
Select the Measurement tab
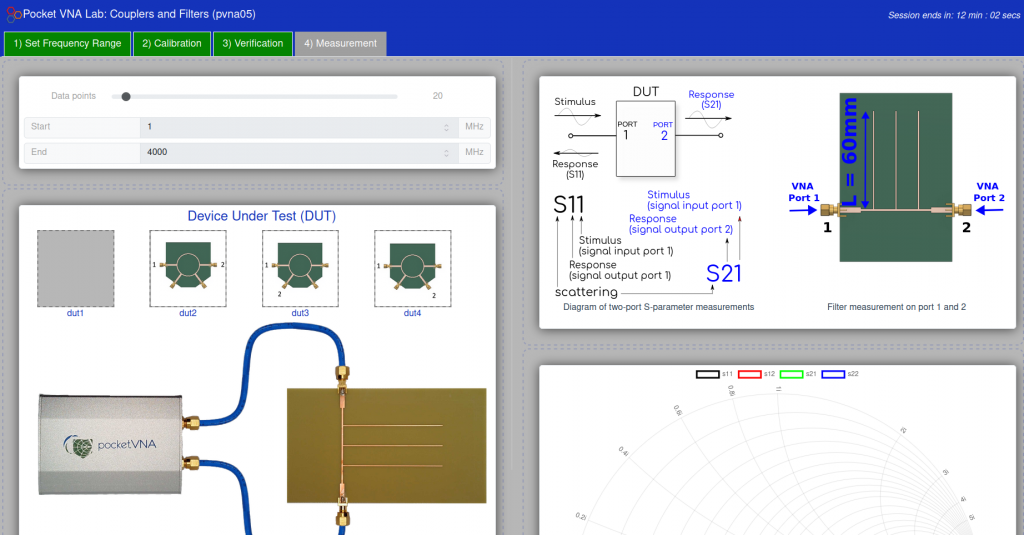pos(340,44)
